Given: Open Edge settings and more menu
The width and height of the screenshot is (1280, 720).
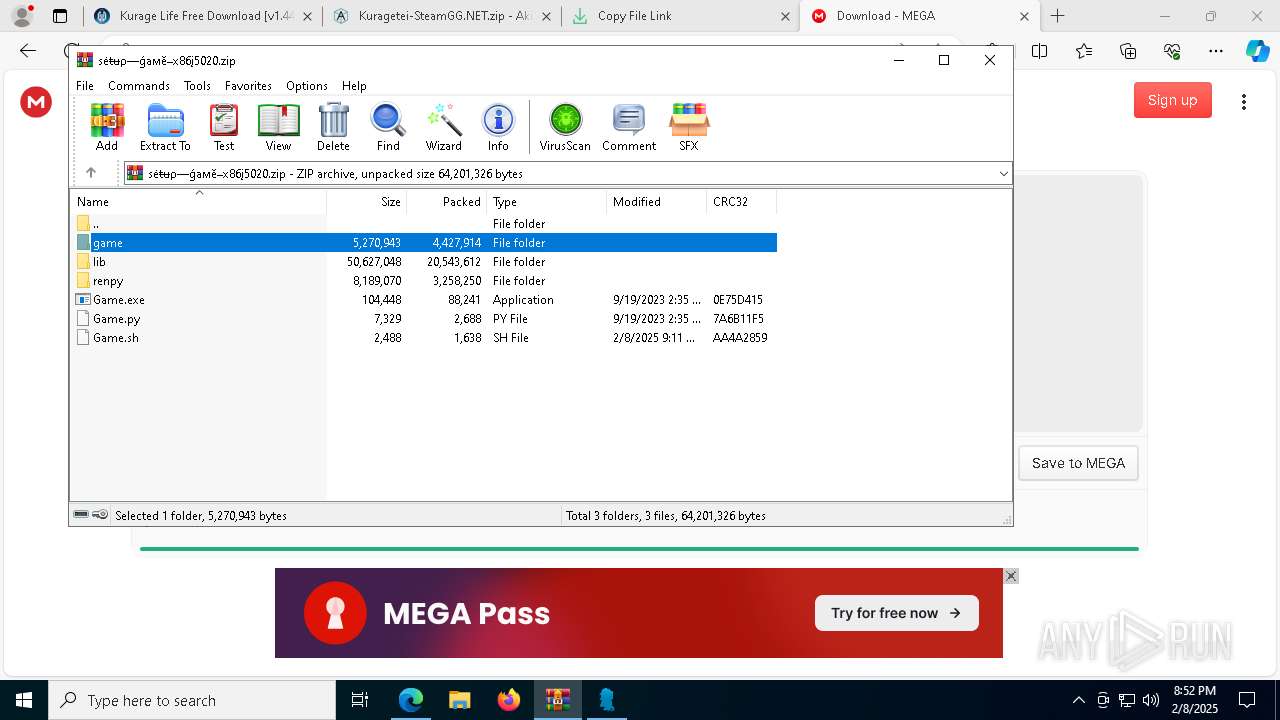Looking at the screenshot, I should point(1216,51).
